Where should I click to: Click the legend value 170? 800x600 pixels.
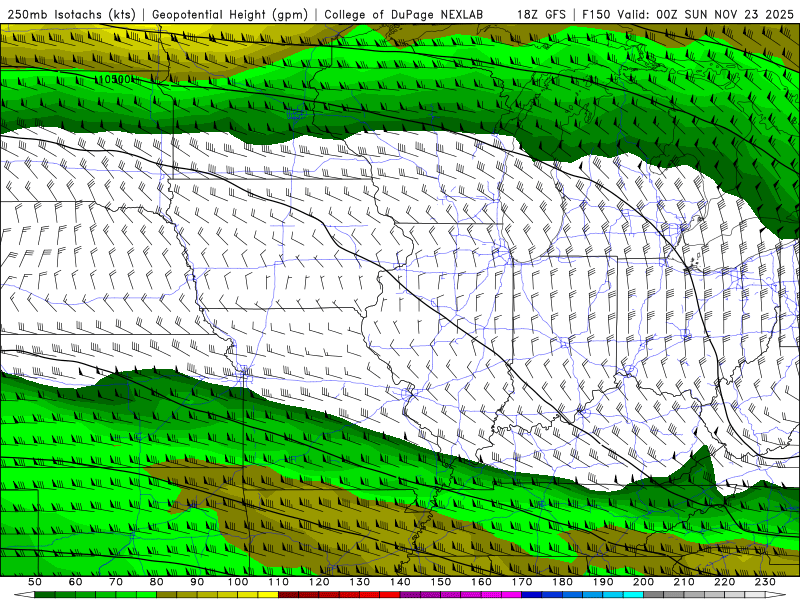pyautogui.click(x=521, y=582)
